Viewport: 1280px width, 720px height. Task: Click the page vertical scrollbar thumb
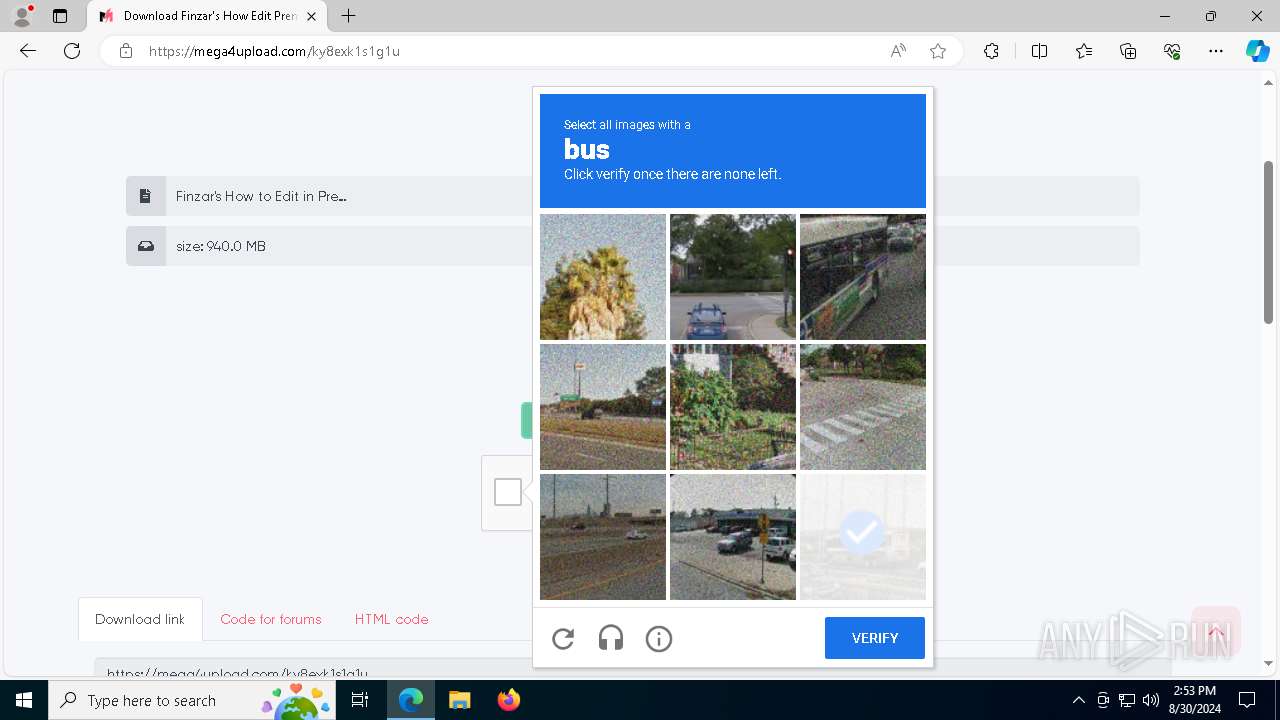coord(1268,242)
